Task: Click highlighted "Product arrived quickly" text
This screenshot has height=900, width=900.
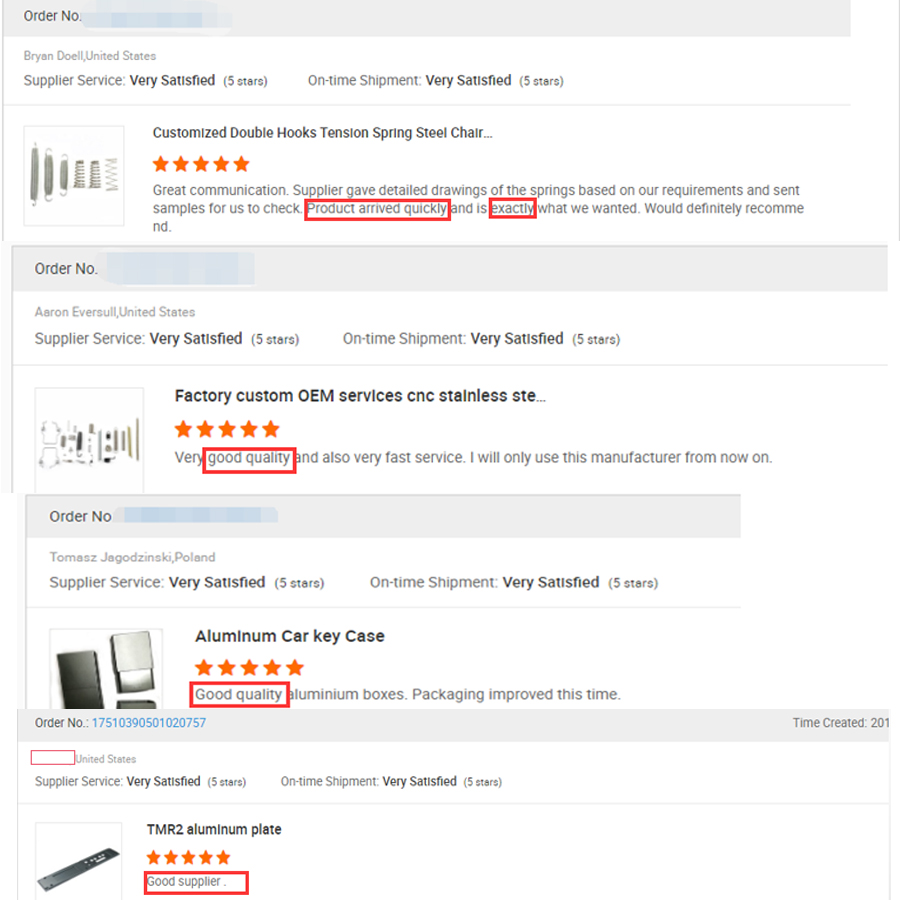Action: click(x=377, y=209)
